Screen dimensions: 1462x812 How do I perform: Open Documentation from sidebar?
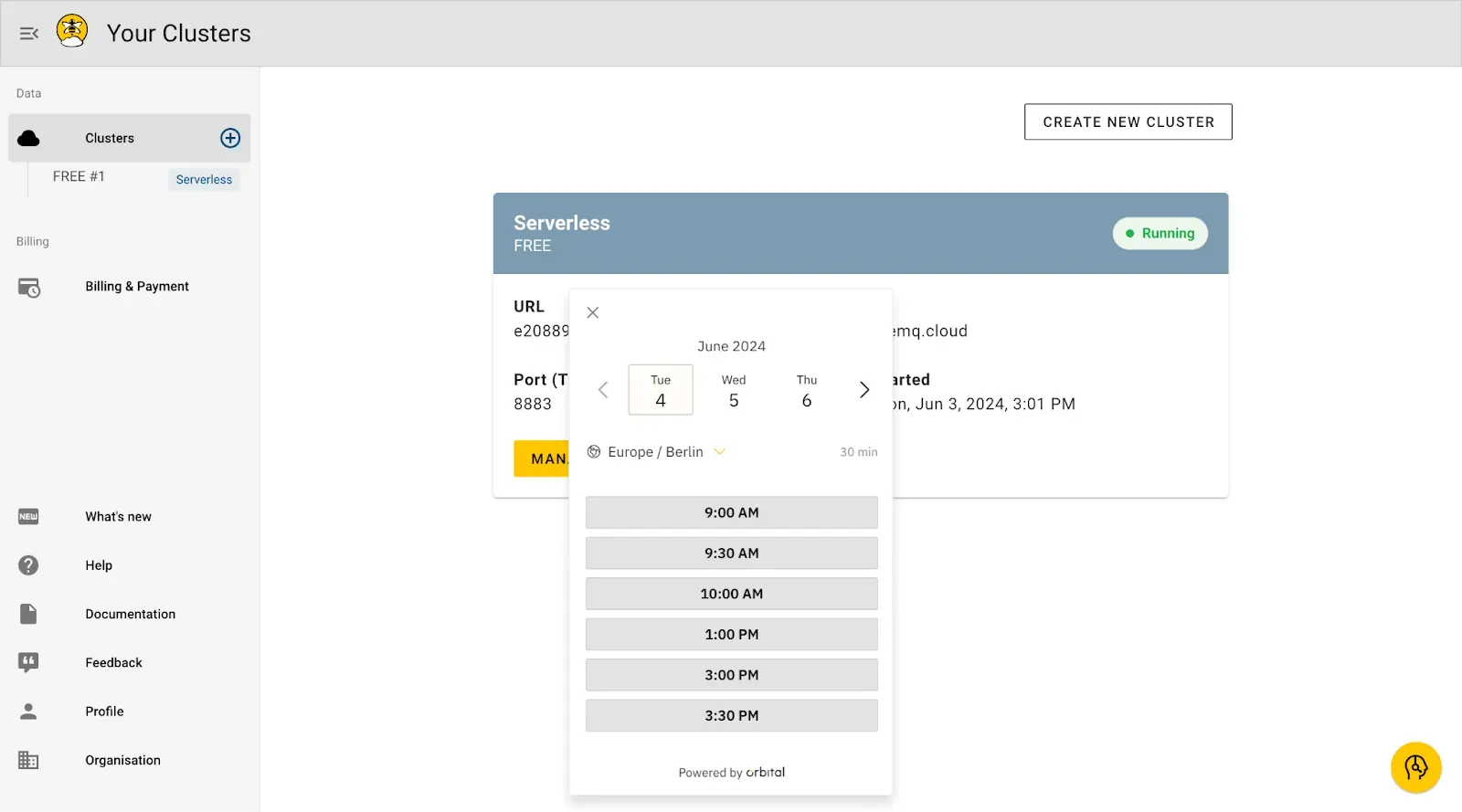pos(131,615)
